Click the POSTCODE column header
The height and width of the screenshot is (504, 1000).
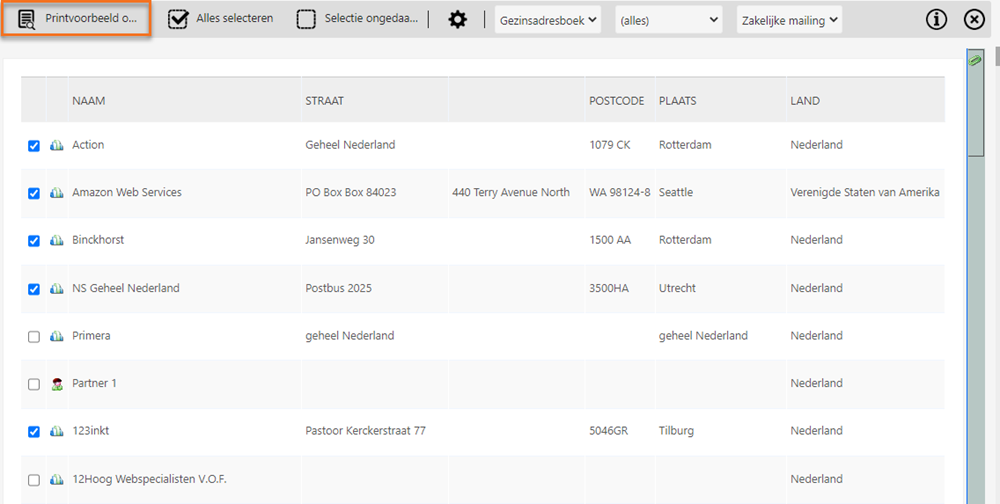(x=617, y=101)
